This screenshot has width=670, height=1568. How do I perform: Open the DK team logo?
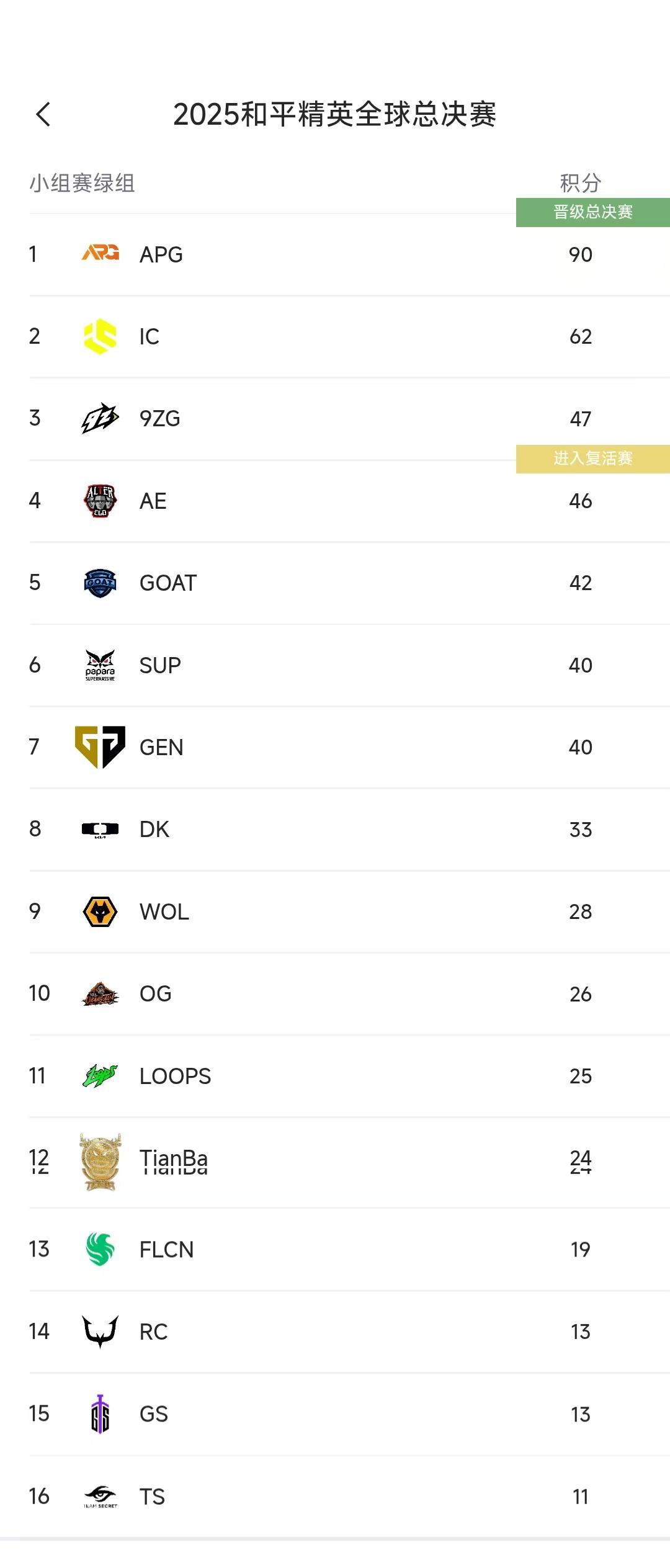[x=100, y=829]
